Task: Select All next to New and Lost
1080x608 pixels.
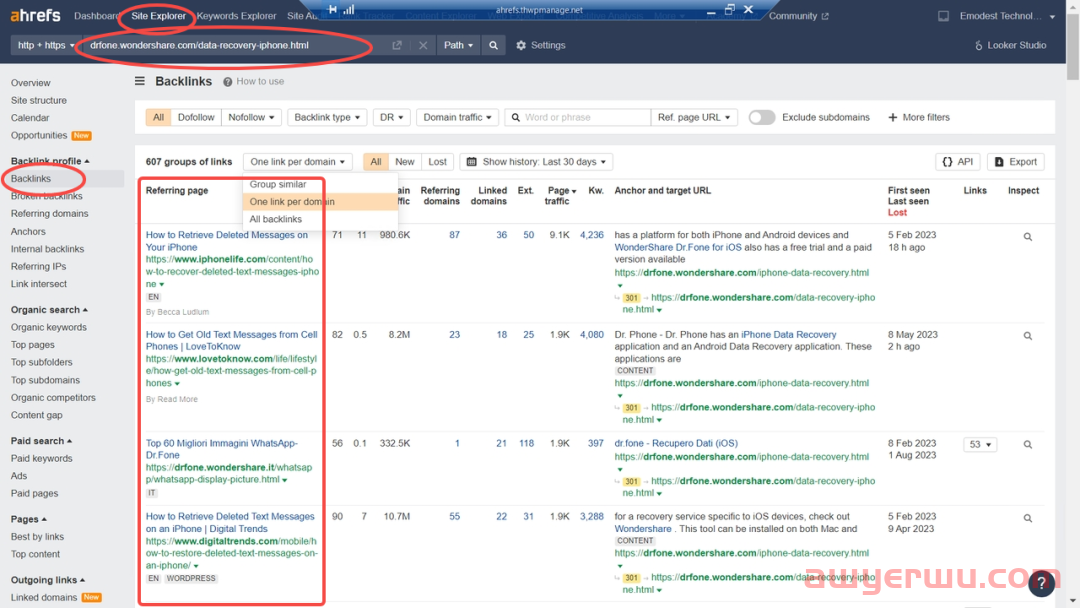Action: coord(375,162)
